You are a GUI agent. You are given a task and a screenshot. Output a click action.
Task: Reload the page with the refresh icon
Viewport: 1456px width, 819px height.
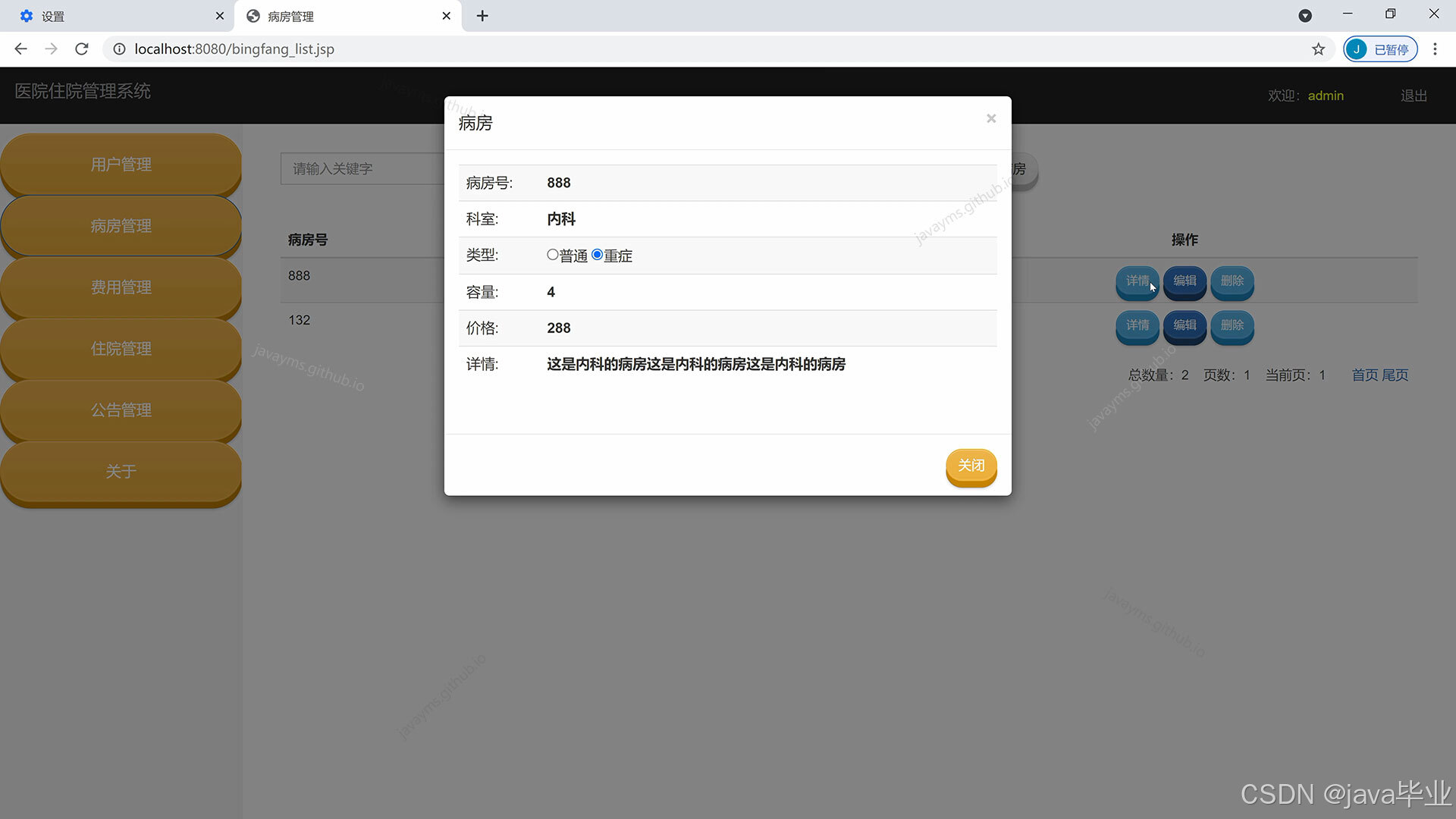click(x=82, y=49)
